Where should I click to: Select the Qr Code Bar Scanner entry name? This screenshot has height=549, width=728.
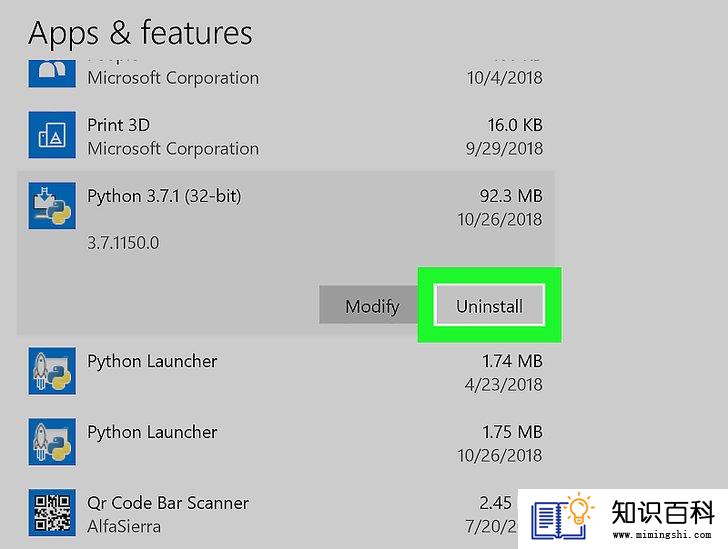tap(168, 503)
